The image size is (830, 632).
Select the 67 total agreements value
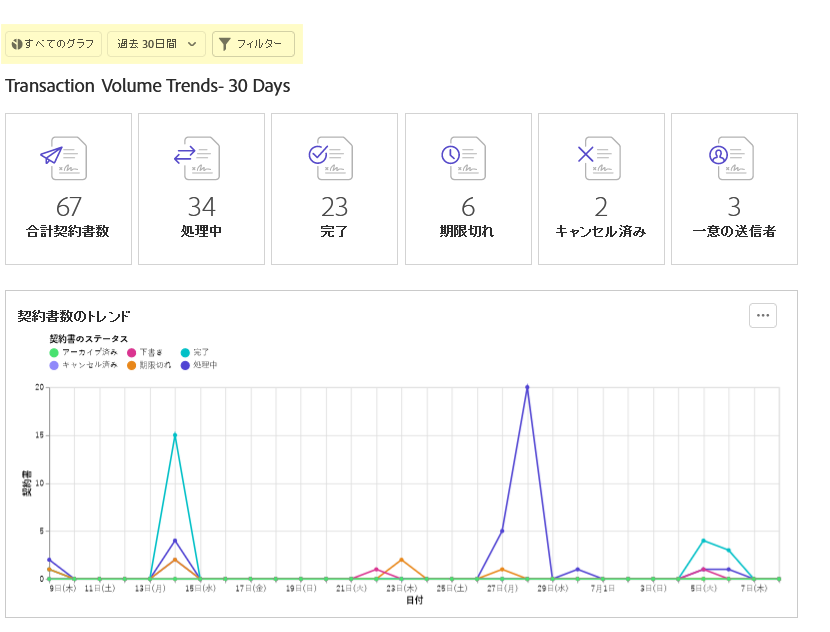[69, 207]
